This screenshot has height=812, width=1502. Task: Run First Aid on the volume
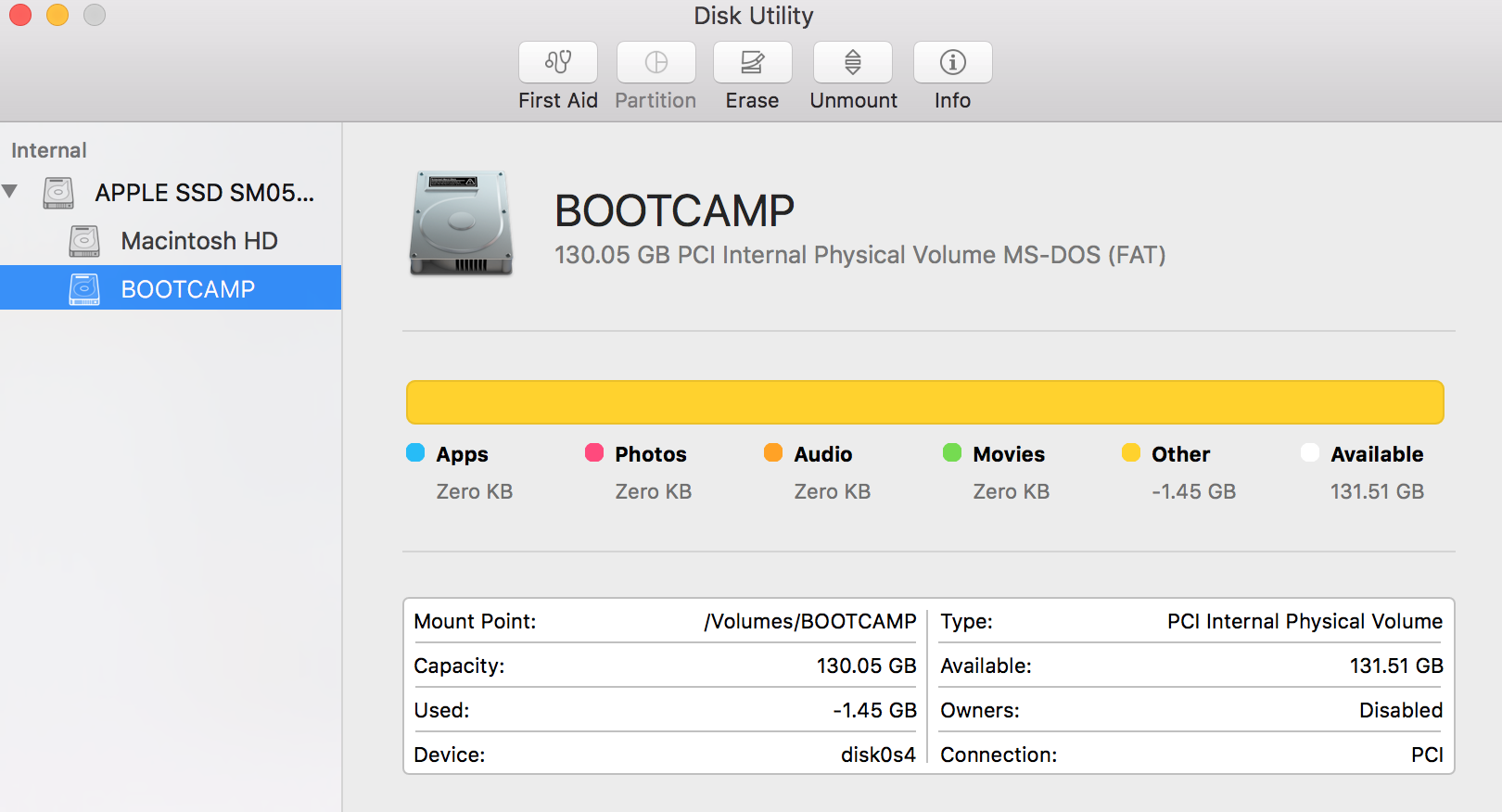pyautogui.click(x=558, y=62)
